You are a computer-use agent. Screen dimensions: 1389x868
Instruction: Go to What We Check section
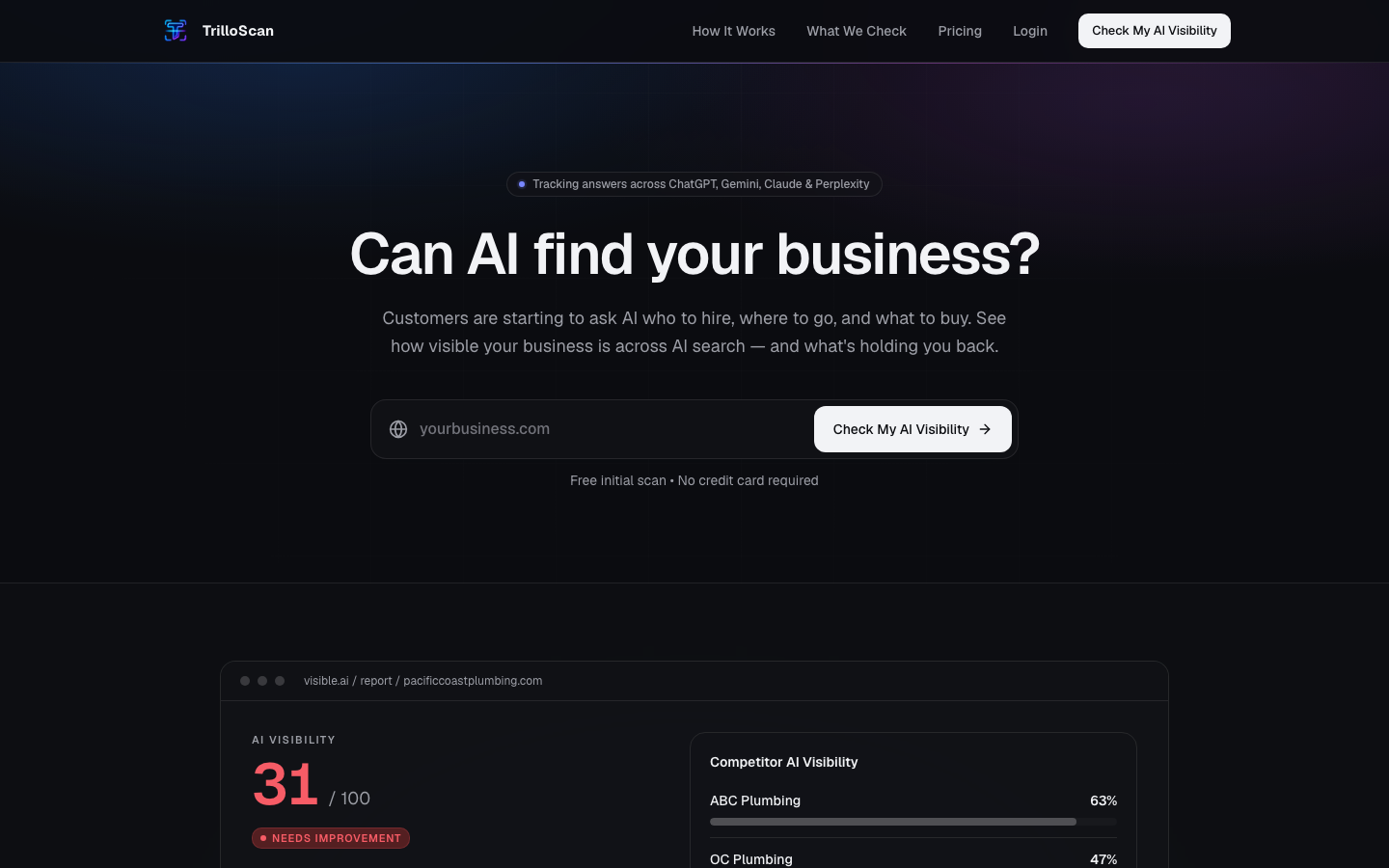pos(857,31)
